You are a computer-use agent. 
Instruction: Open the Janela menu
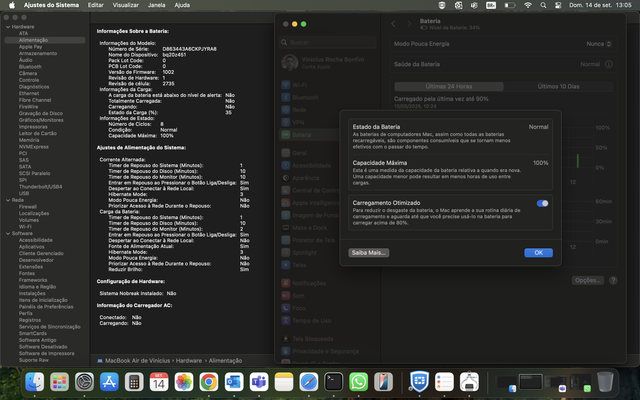click(x=156, y=5)
